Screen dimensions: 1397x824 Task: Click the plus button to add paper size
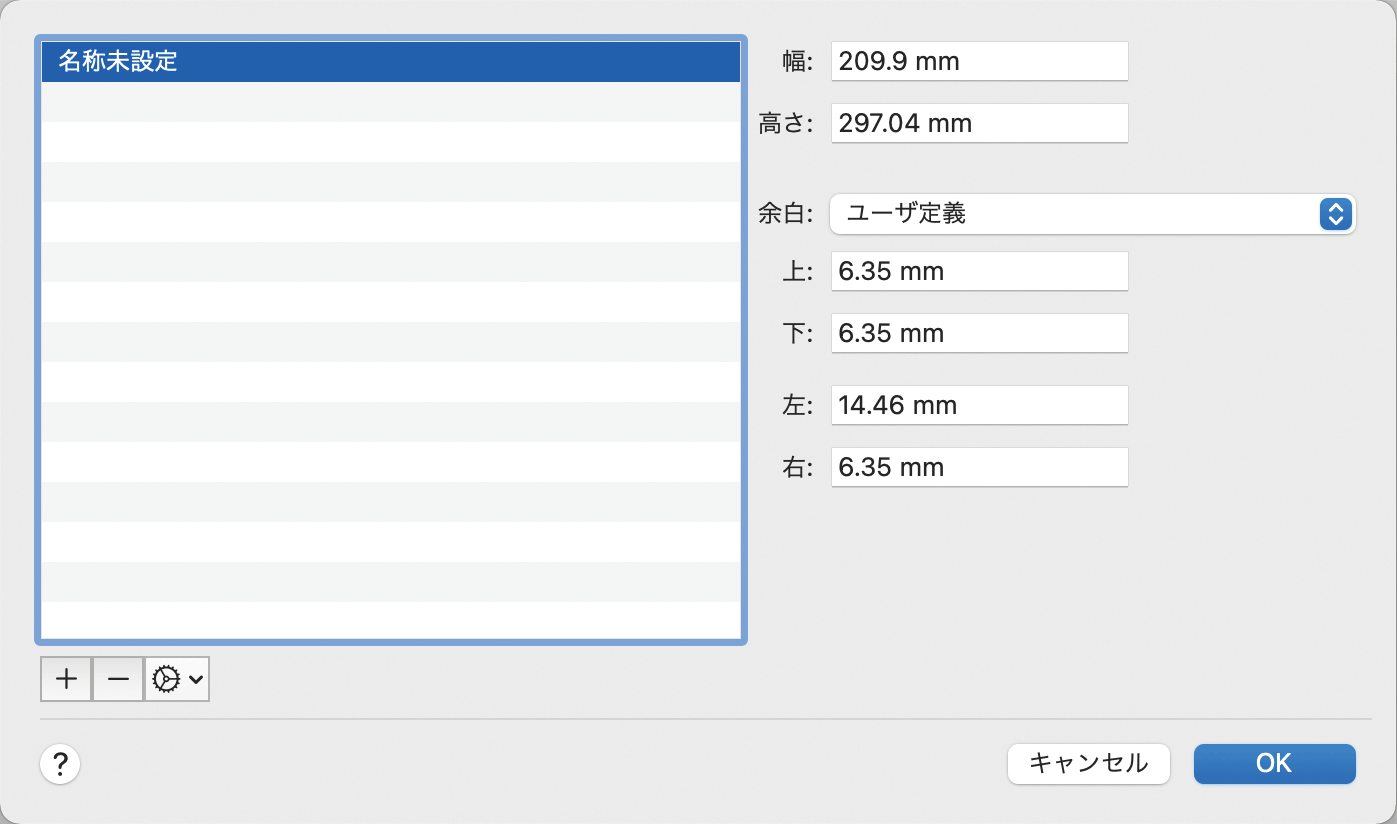pyautogui.click(x=66, y=679)
